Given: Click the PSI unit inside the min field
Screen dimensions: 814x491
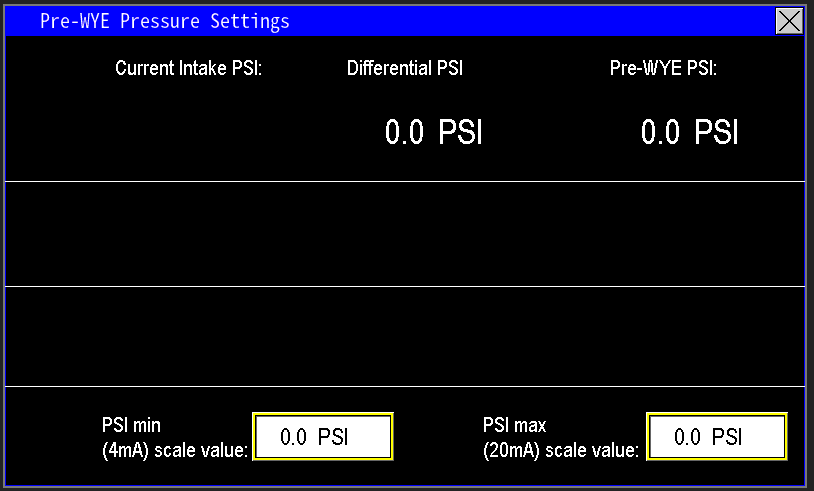Looking at the screenshot, I should click(333, 437).
